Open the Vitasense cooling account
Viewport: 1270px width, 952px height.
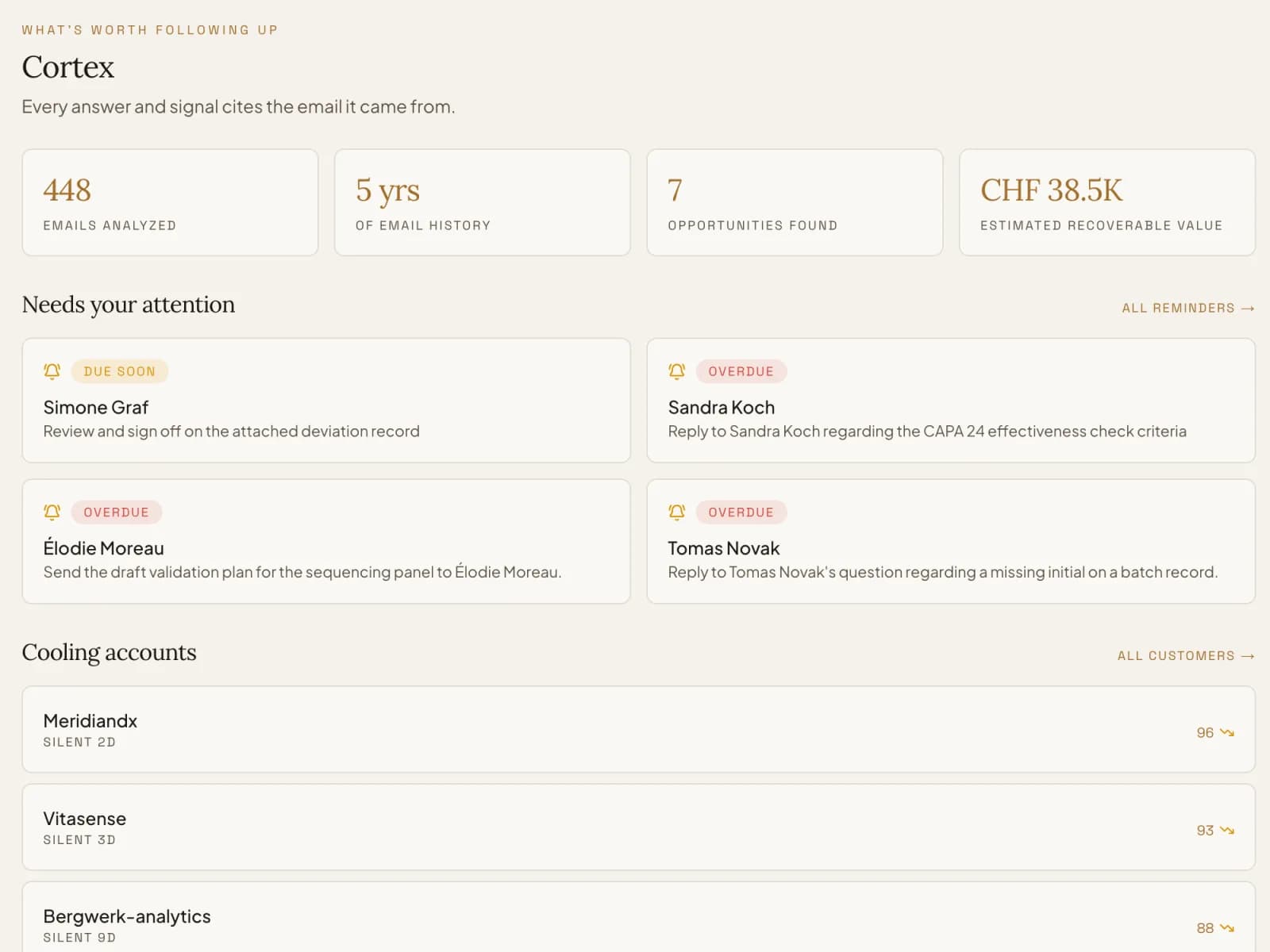pos(638,827)
